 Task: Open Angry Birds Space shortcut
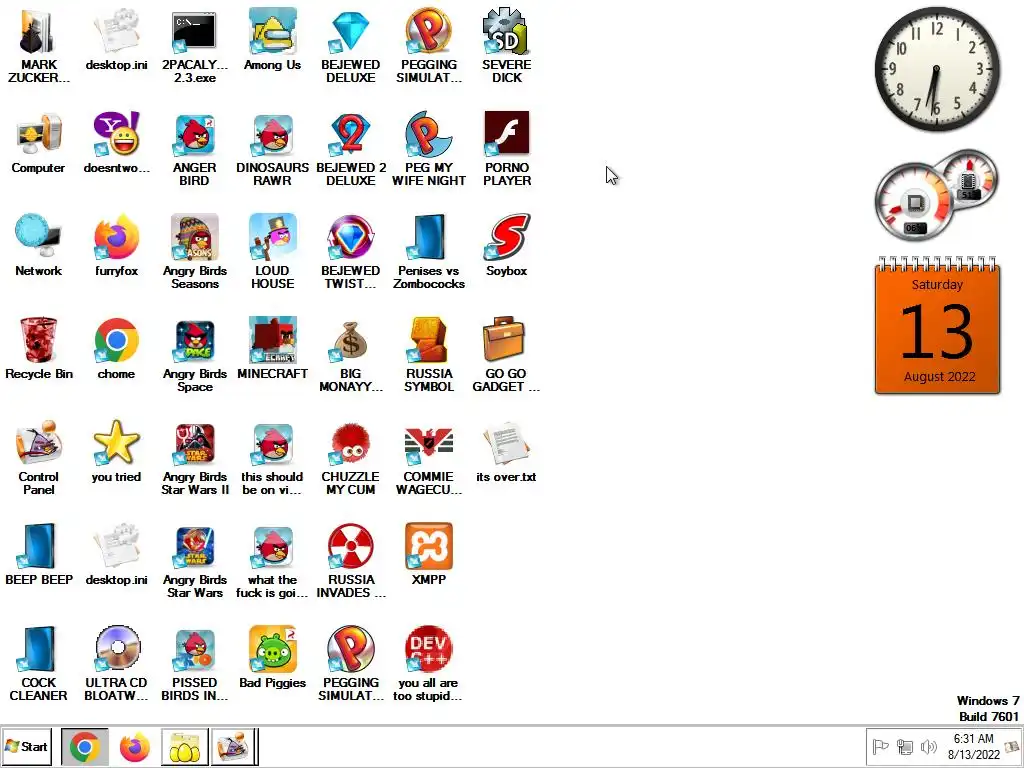point(195,355)
